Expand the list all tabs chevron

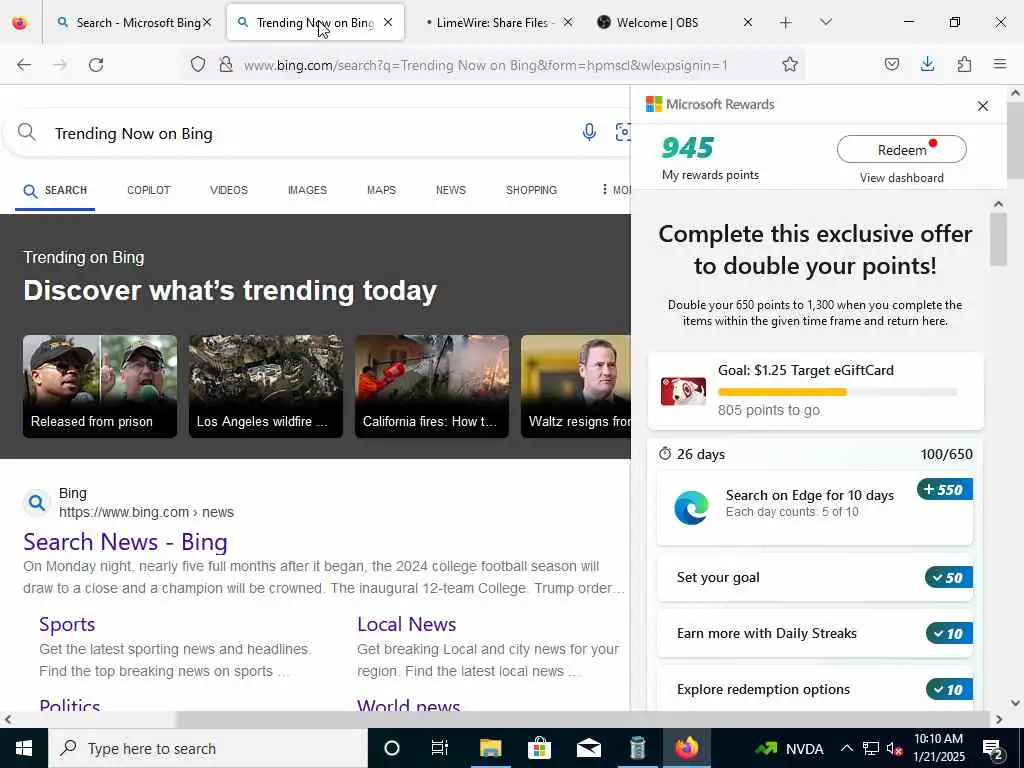825,22
